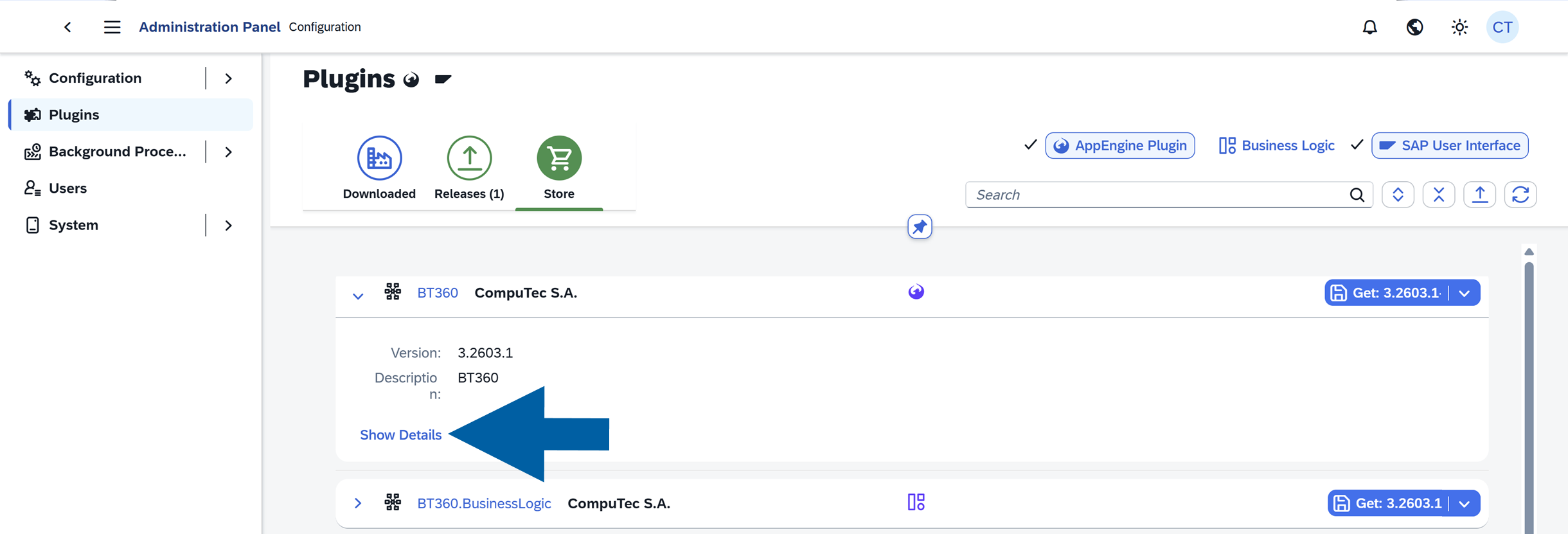Toggle the AppEngine Plugin filter

pyautogui.click(x=1120, y=145)
